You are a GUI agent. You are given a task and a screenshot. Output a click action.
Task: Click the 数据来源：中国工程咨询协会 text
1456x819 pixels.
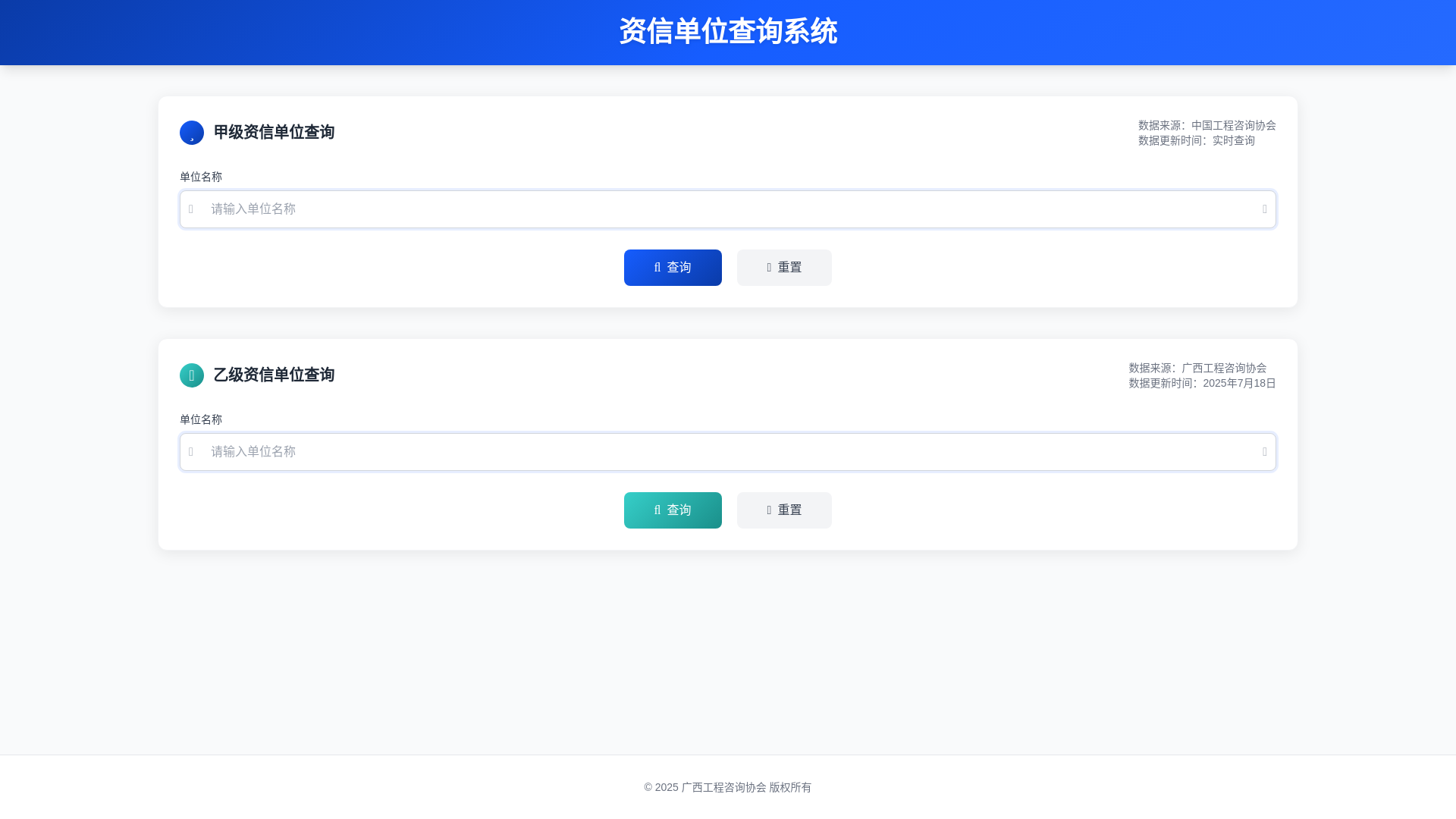pyautogui.click(x=1207, y=125)
